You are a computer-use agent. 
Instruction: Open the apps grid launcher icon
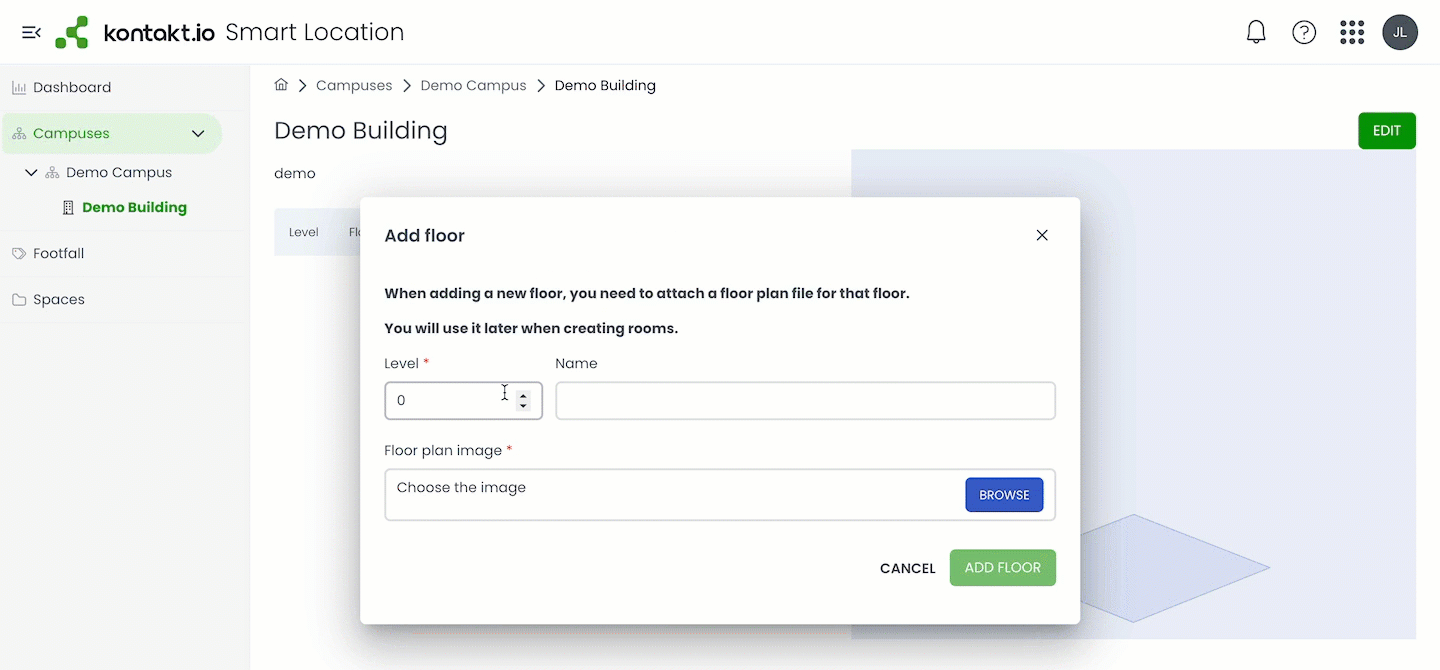pos(1351,31)
